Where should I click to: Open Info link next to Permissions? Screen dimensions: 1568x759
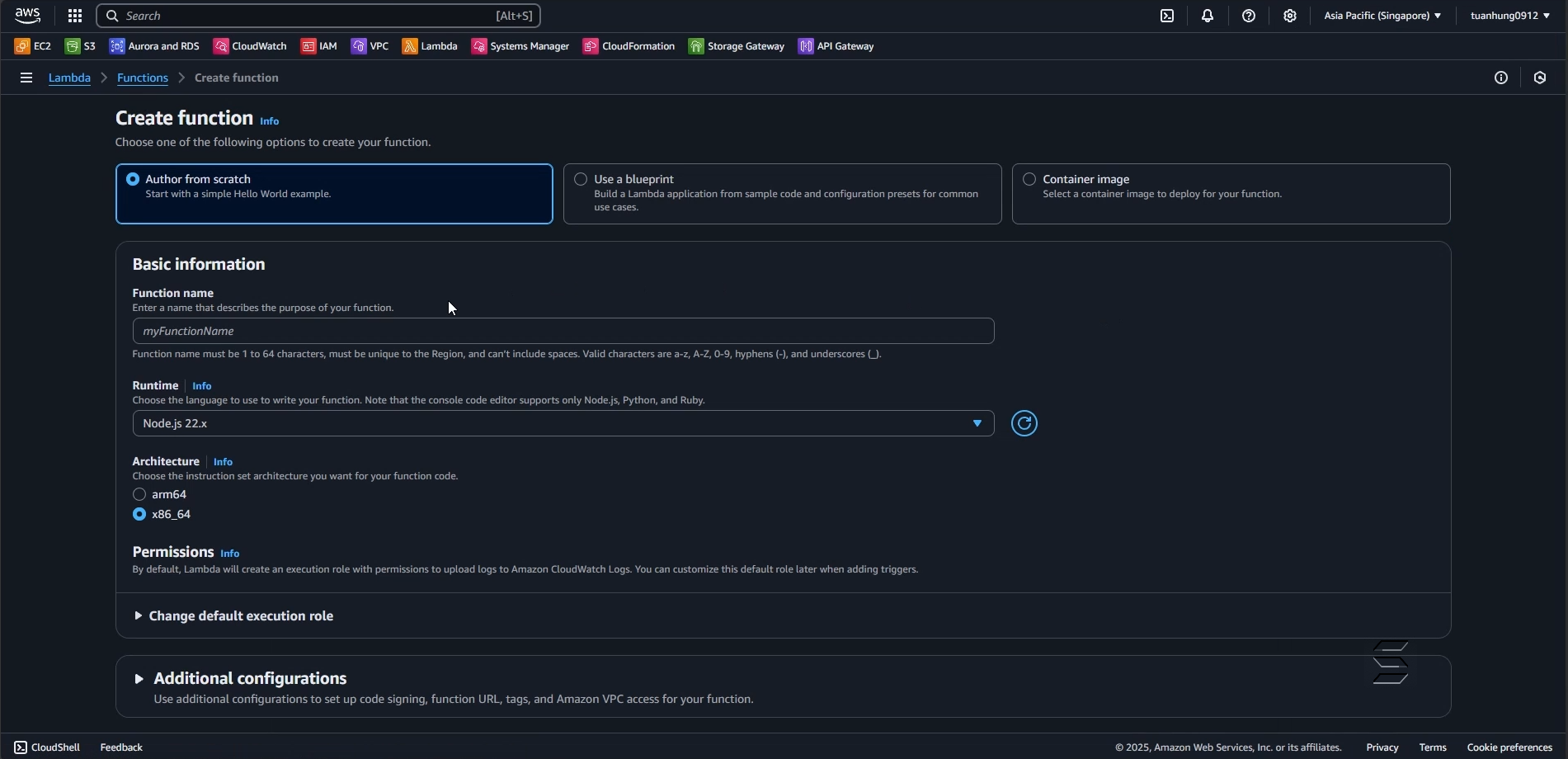[x=230, y=554]
